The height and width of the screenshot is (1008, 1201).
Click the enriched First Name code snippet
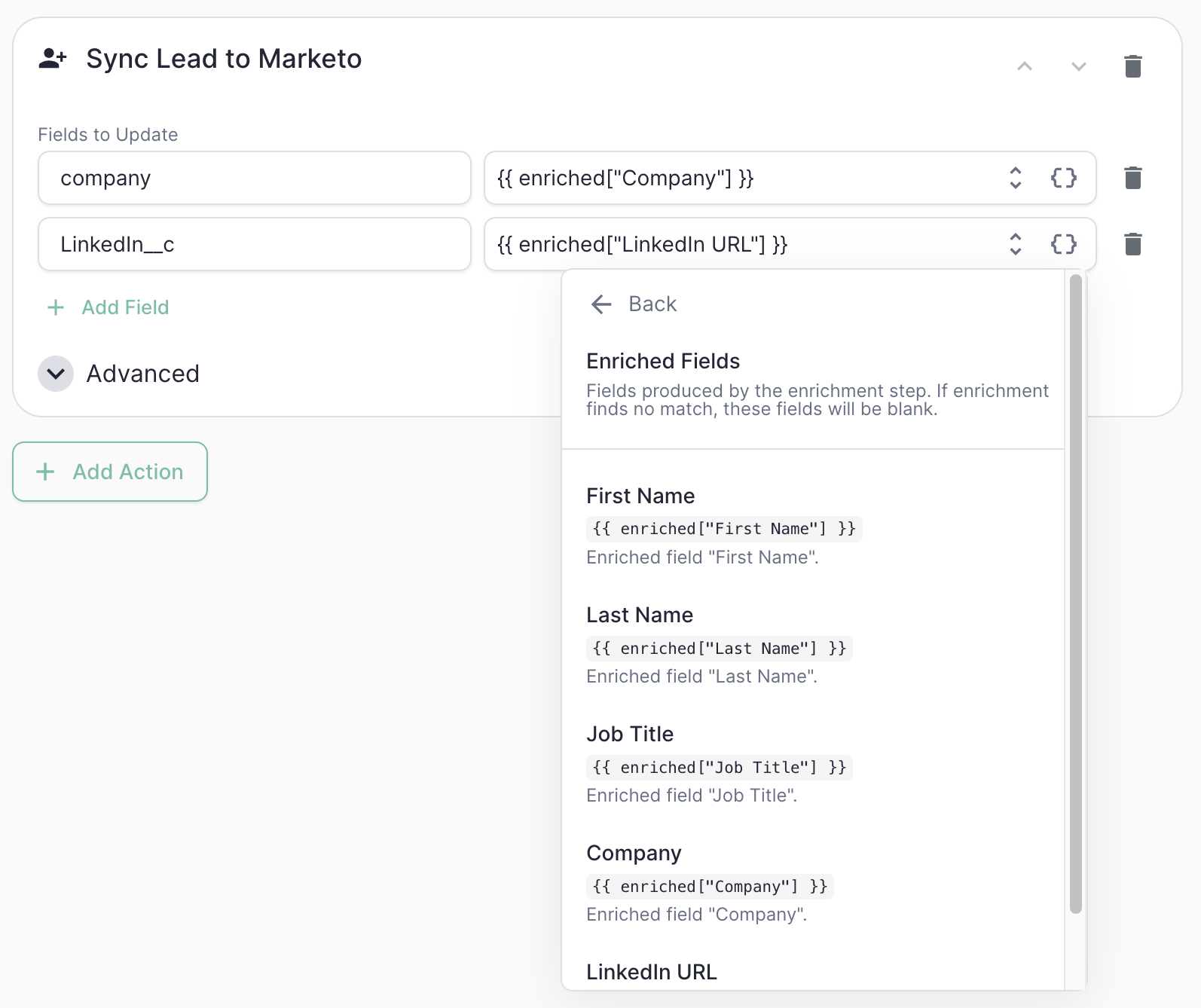724,529
